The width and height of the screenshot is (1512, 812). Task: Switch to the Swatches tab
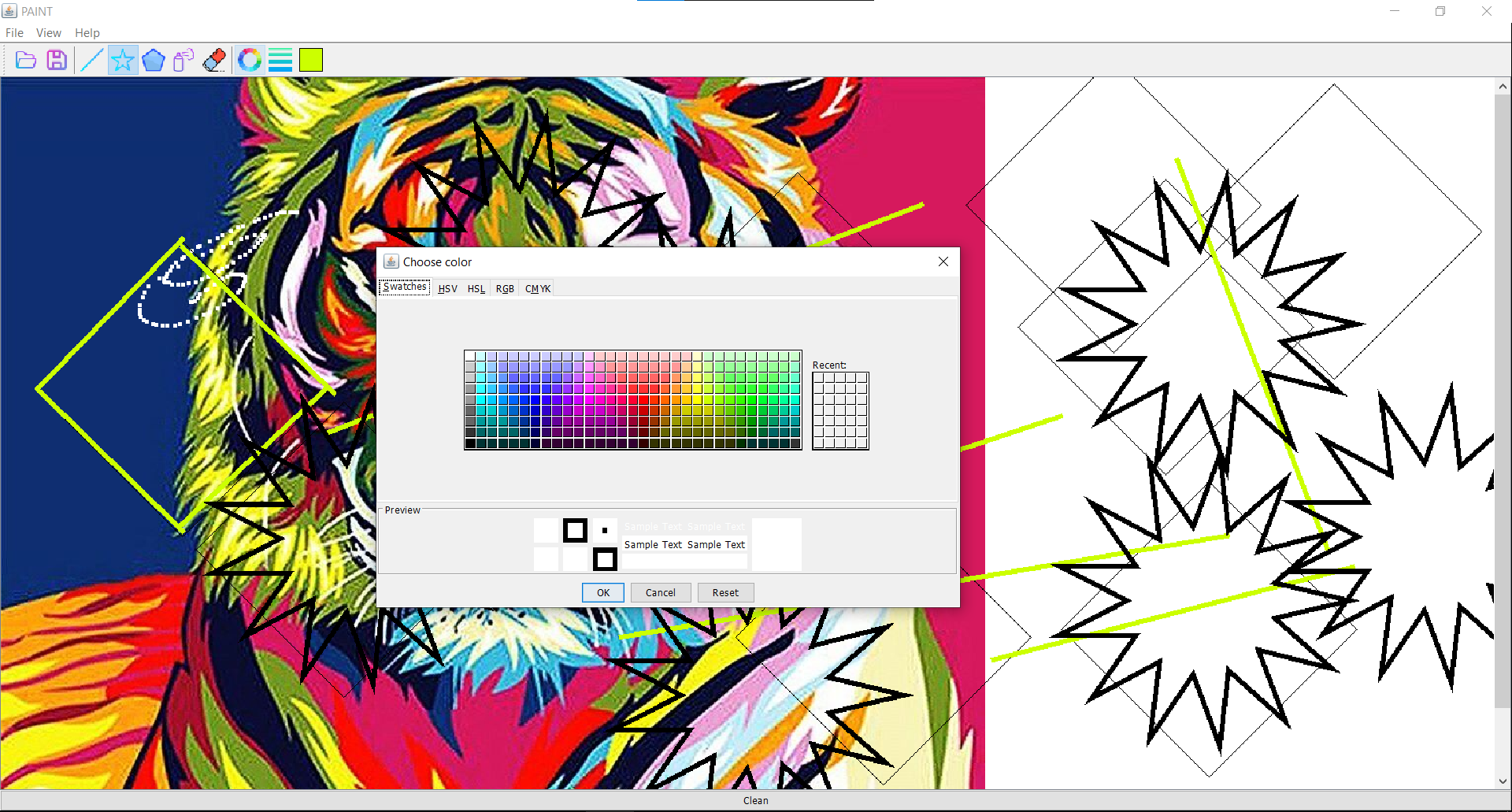[x=405, y=287]
